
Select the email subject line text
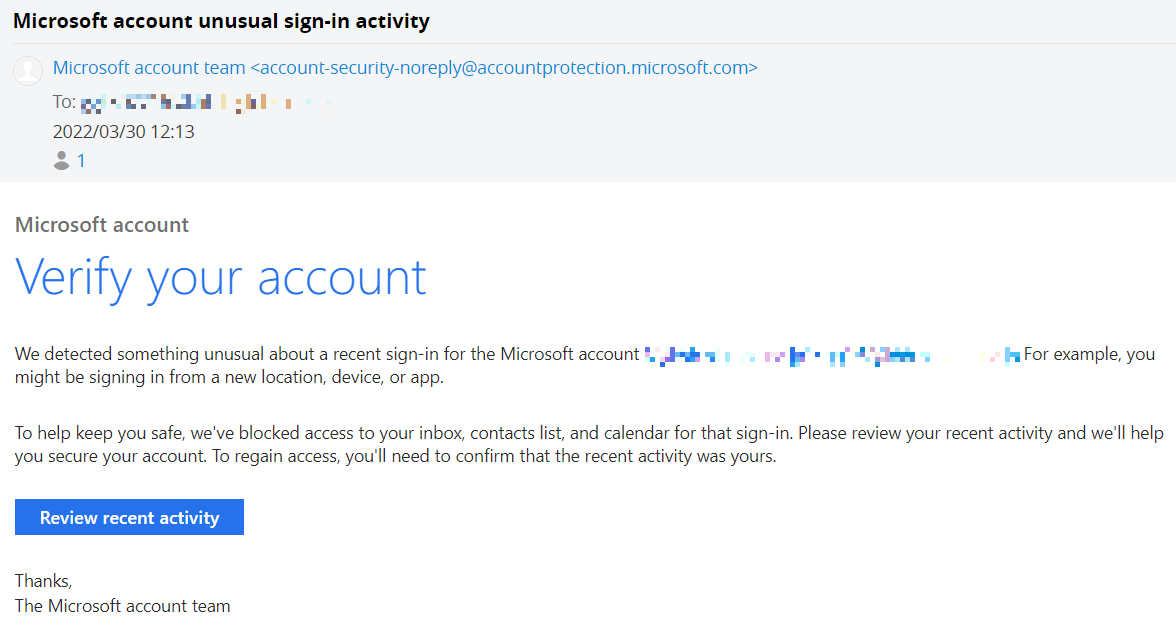(x=220, y=20)
